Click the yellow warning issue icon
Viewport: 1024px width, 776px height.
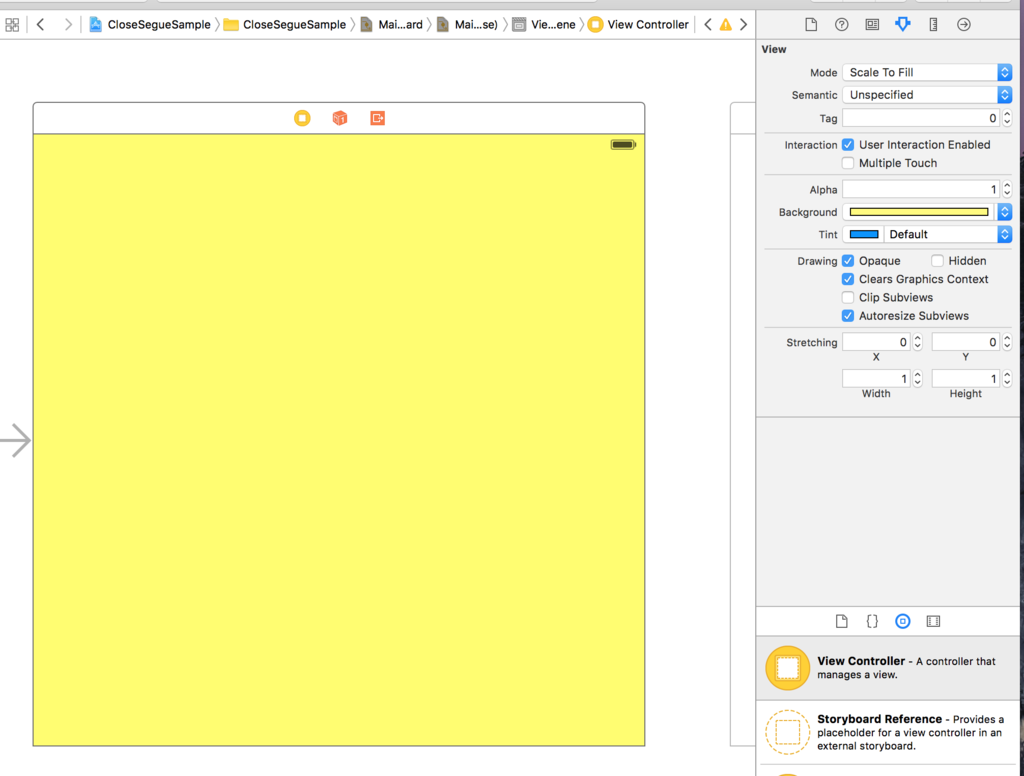[x=726, y=25]
